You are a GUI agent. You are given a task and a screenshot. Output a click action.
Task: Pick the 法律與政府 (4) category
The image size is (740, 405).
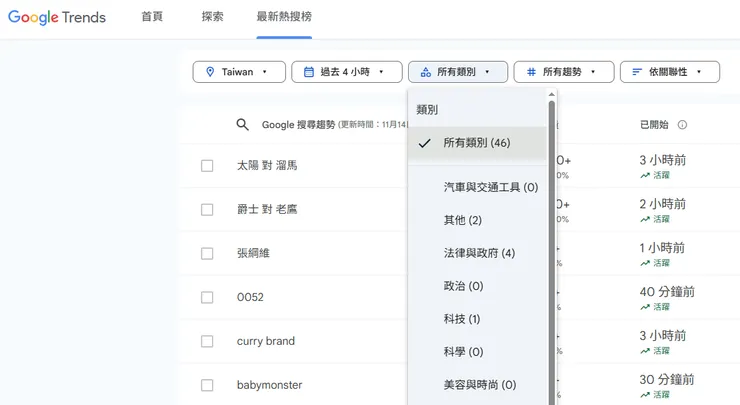(477, 253)
